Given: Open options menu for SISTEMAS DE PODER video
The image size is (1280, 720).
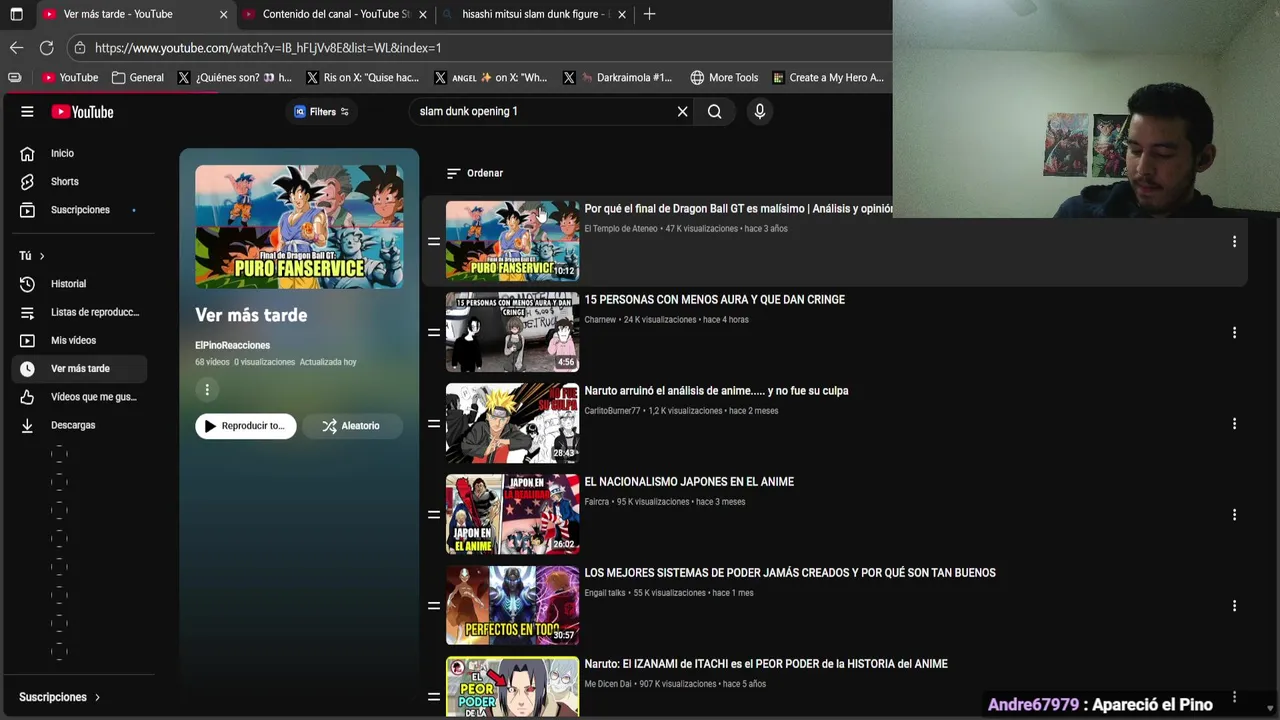Looking at the screenshot, I should [x=1234, y=605].
